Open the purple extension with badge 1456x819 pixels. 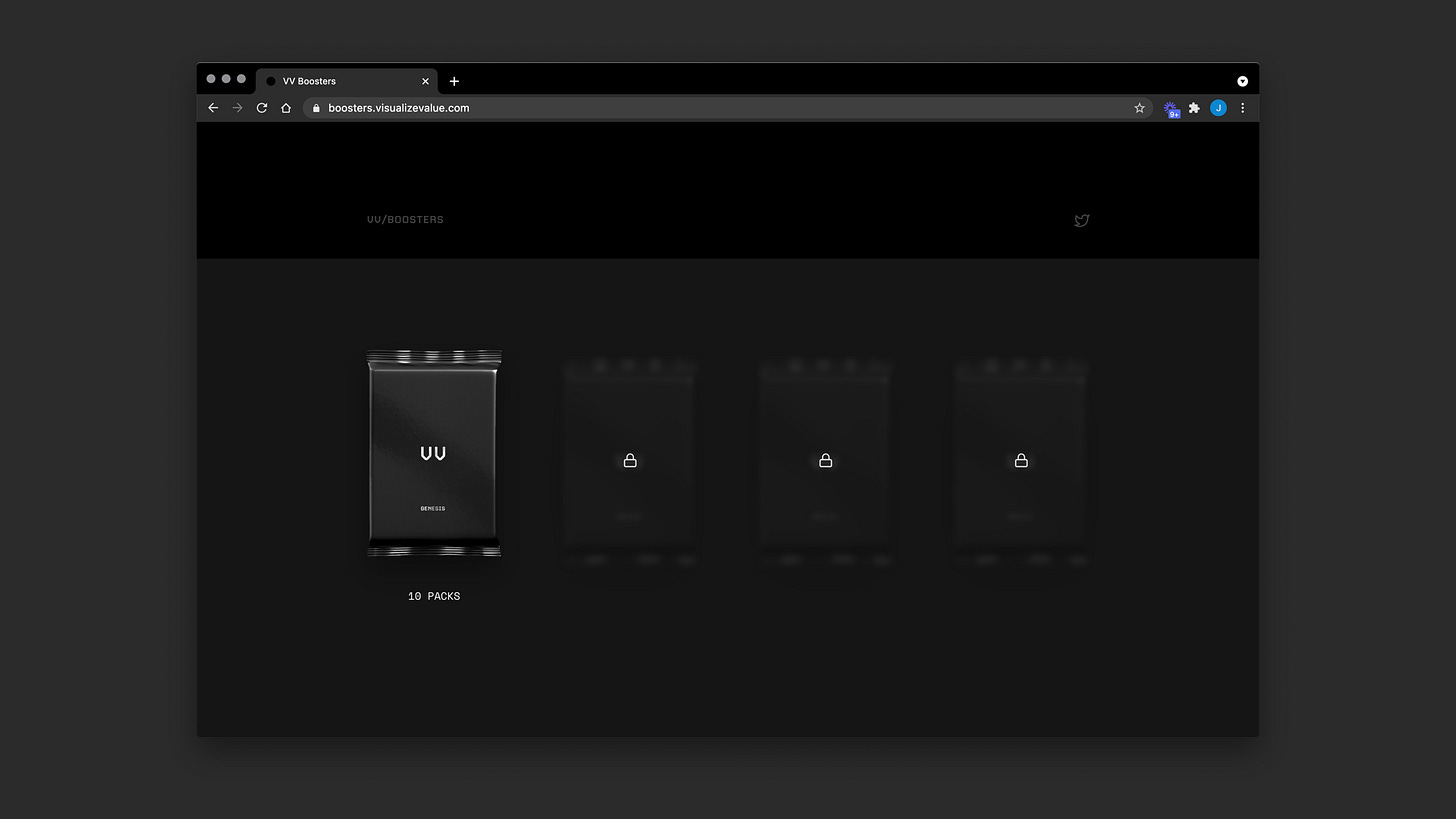(x=1171, y=108)
